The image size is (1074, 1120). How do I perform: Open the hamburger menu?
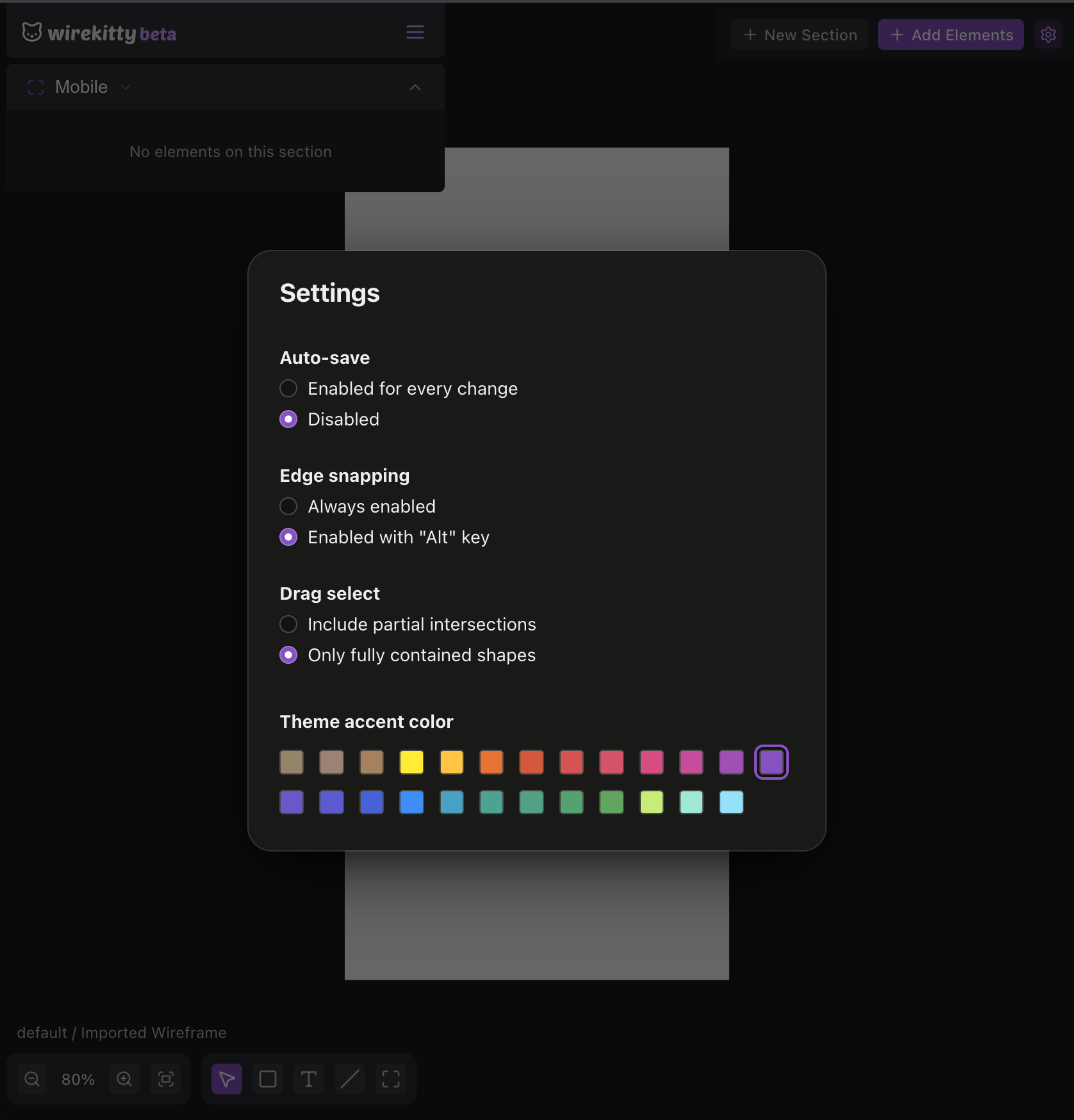415,32
